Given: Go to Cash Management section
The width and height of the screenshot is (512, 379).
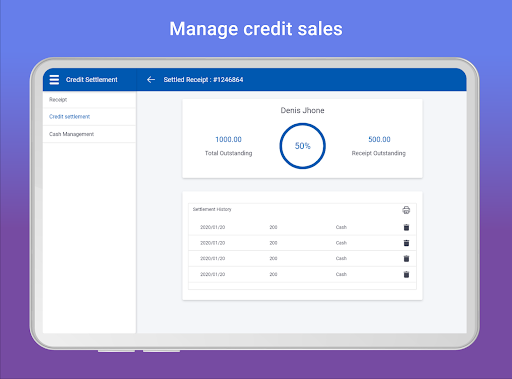Looking at the screenshot, I should coord(89,134).
